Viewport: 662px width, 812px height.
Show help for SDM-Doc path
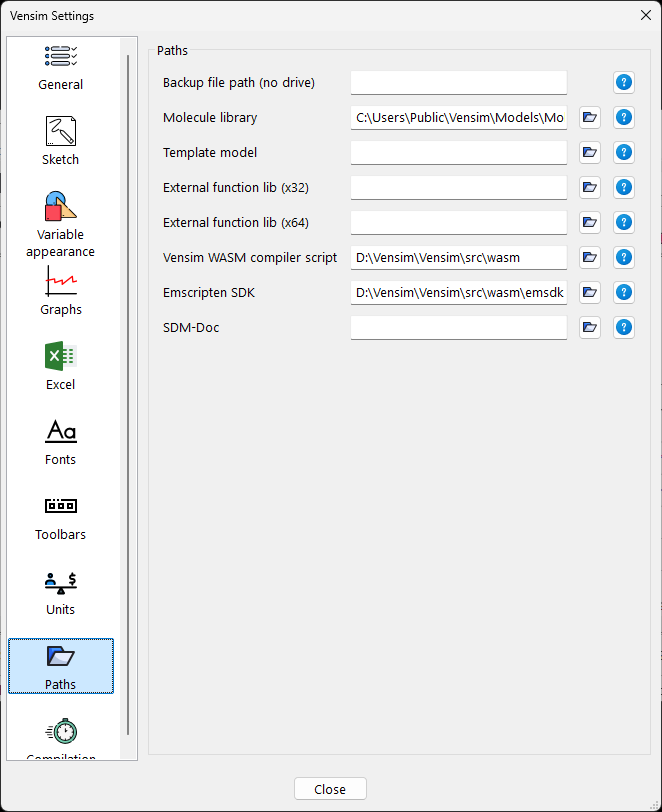624,328
